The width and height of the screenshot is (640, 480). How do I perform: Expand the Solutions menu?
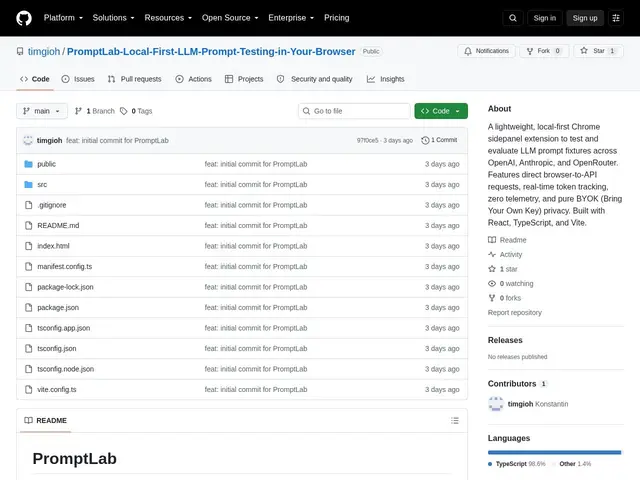pos(113,18)
